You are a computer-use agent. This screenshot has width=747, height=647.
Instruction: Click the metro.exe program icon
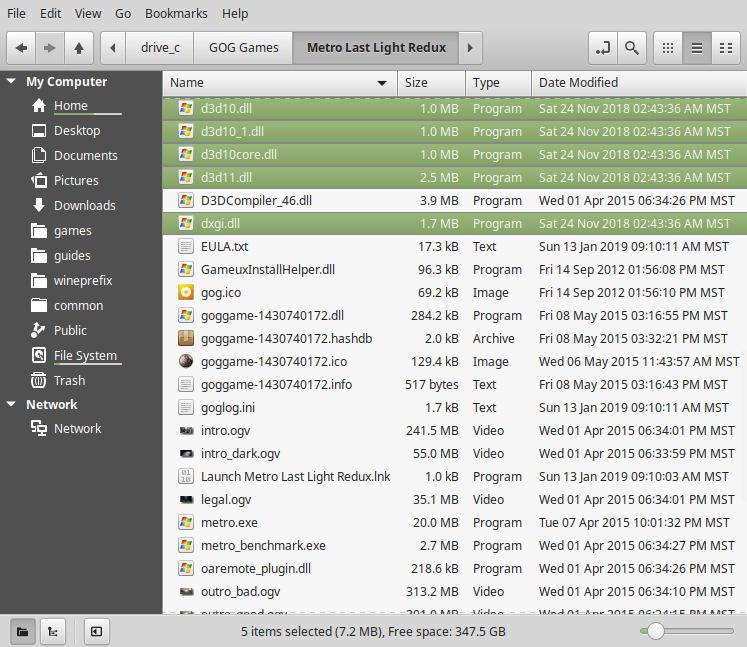pyautogui.click(x=186, y=523)
